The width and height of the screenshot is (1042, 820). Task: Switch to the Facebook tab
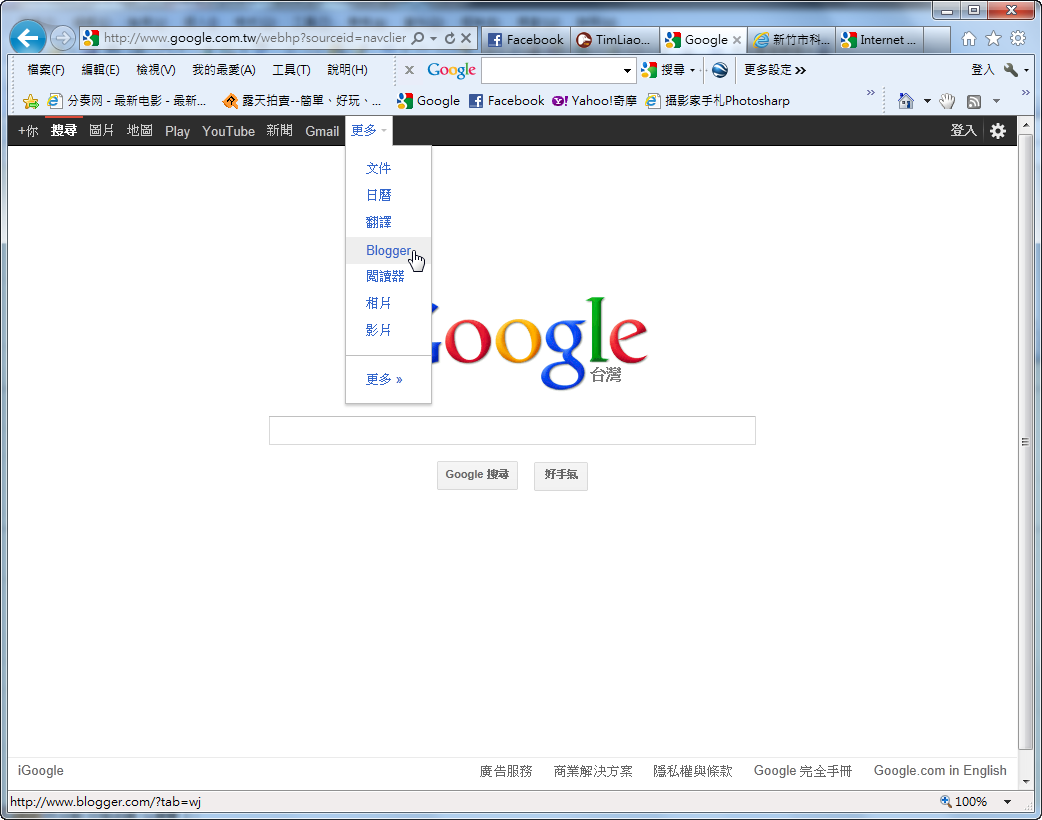(x=526, y=40)
